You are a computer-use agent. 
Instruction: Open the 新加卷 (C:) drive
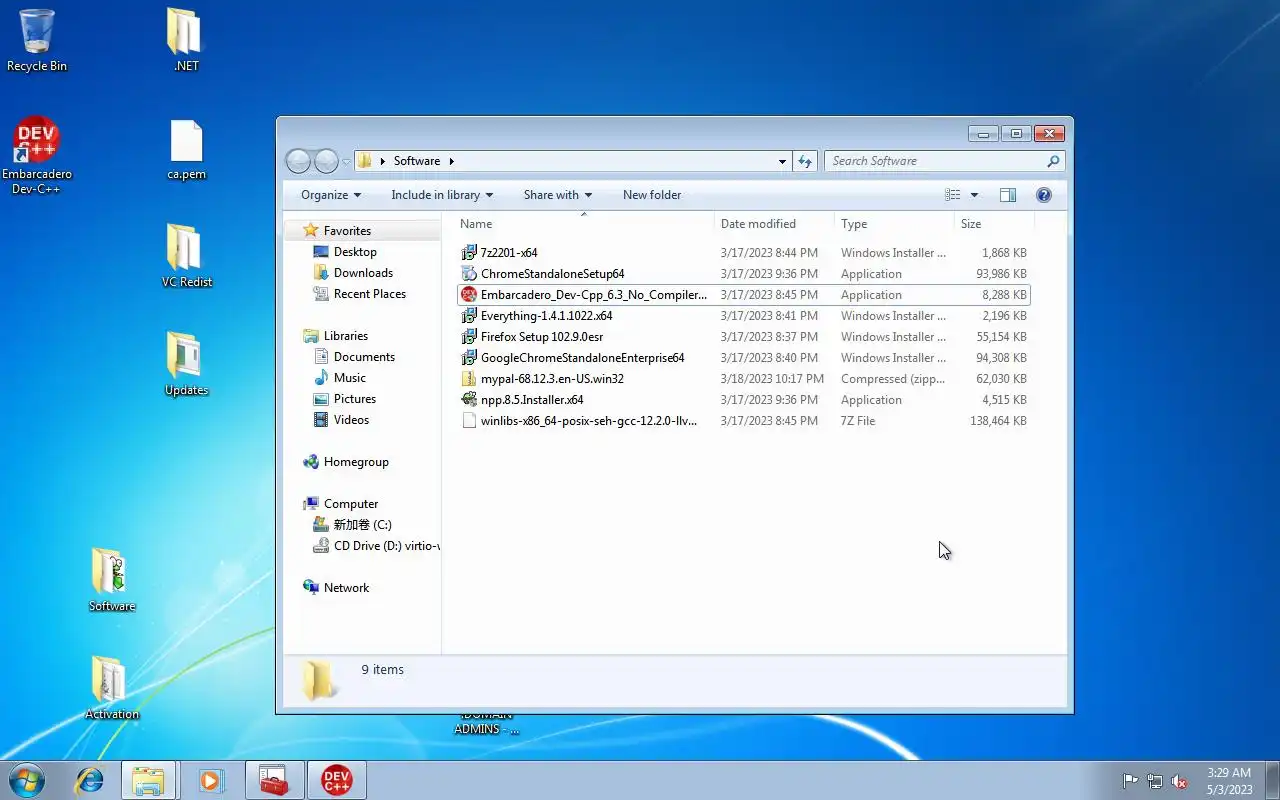(362, 525)
